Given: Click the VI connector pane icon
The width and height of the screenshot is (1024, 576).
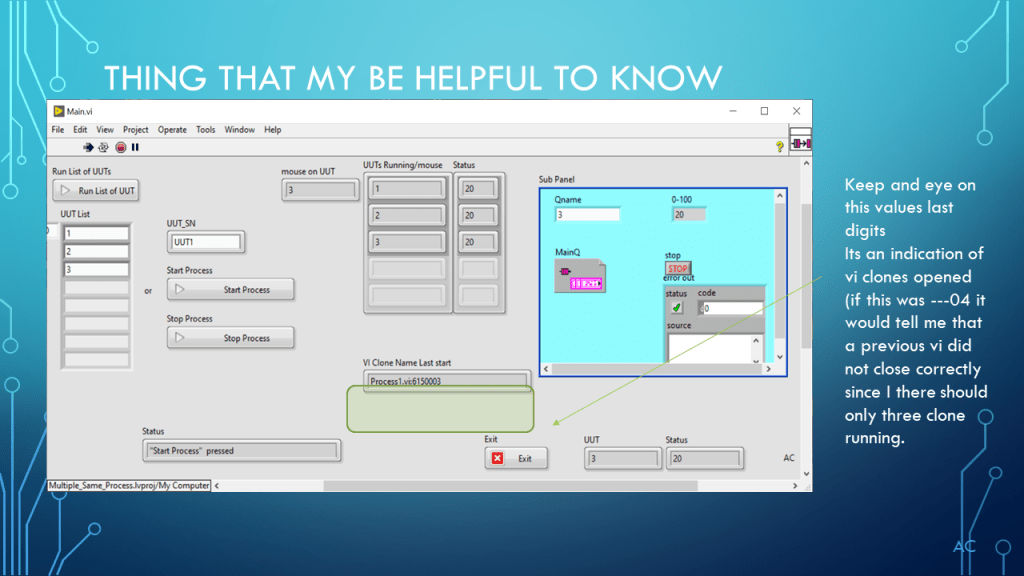Looking at the screenshot, I should point(800,144).
